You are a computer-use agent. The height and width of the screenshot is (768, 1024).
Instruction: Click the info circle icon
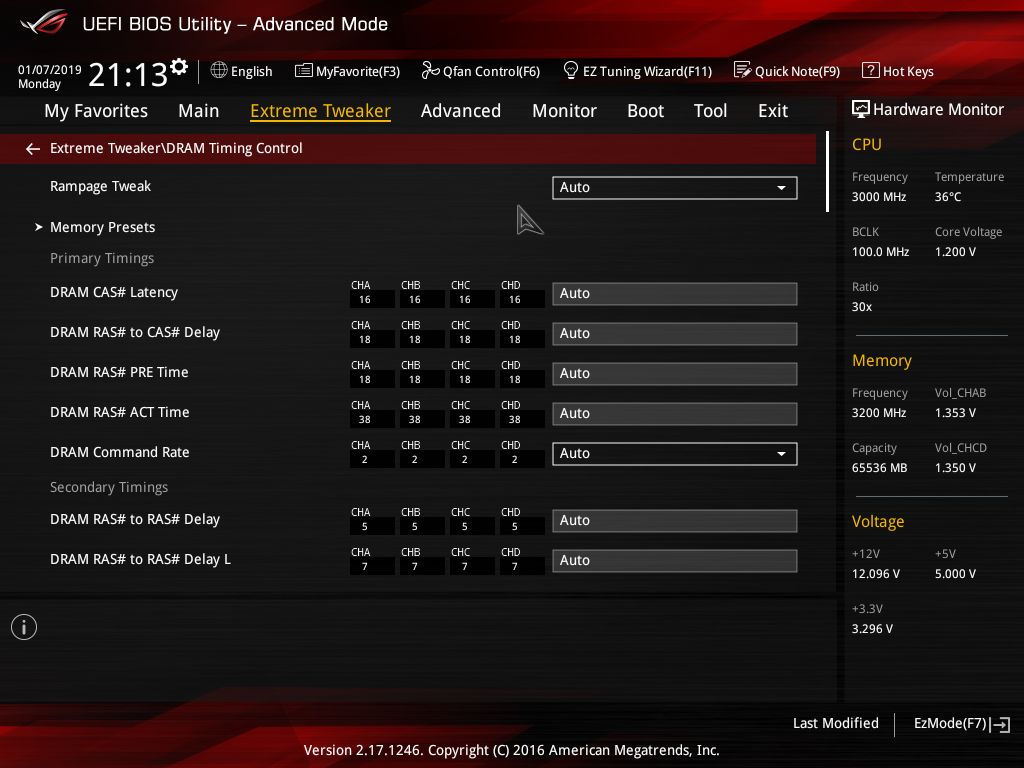(x=24, y=627)
